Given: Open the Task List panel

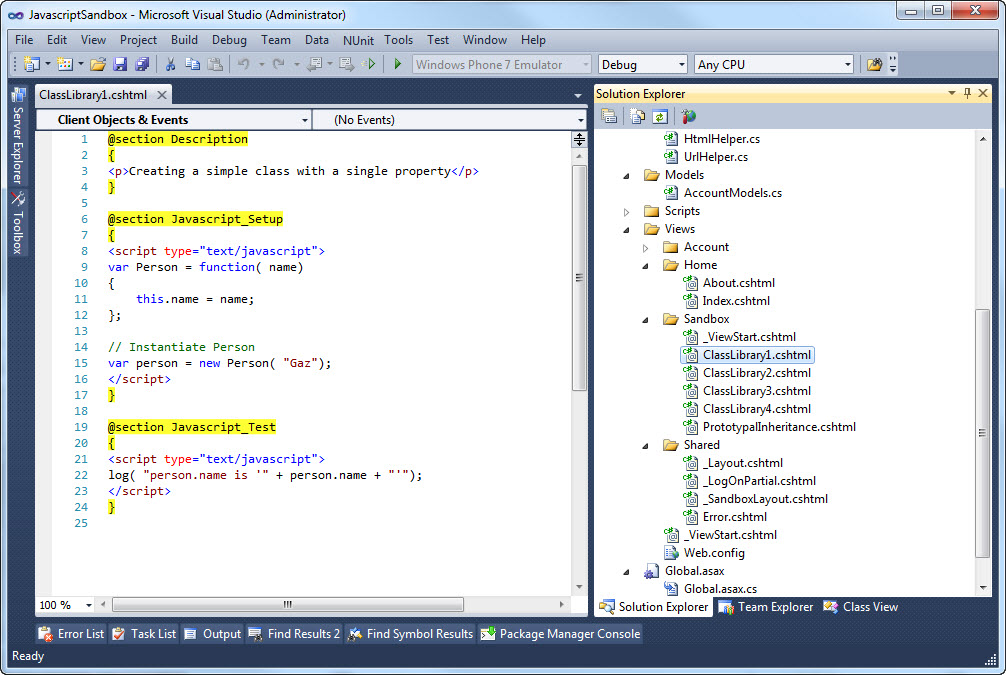Looking at the screenshot, I should (144, 634).
